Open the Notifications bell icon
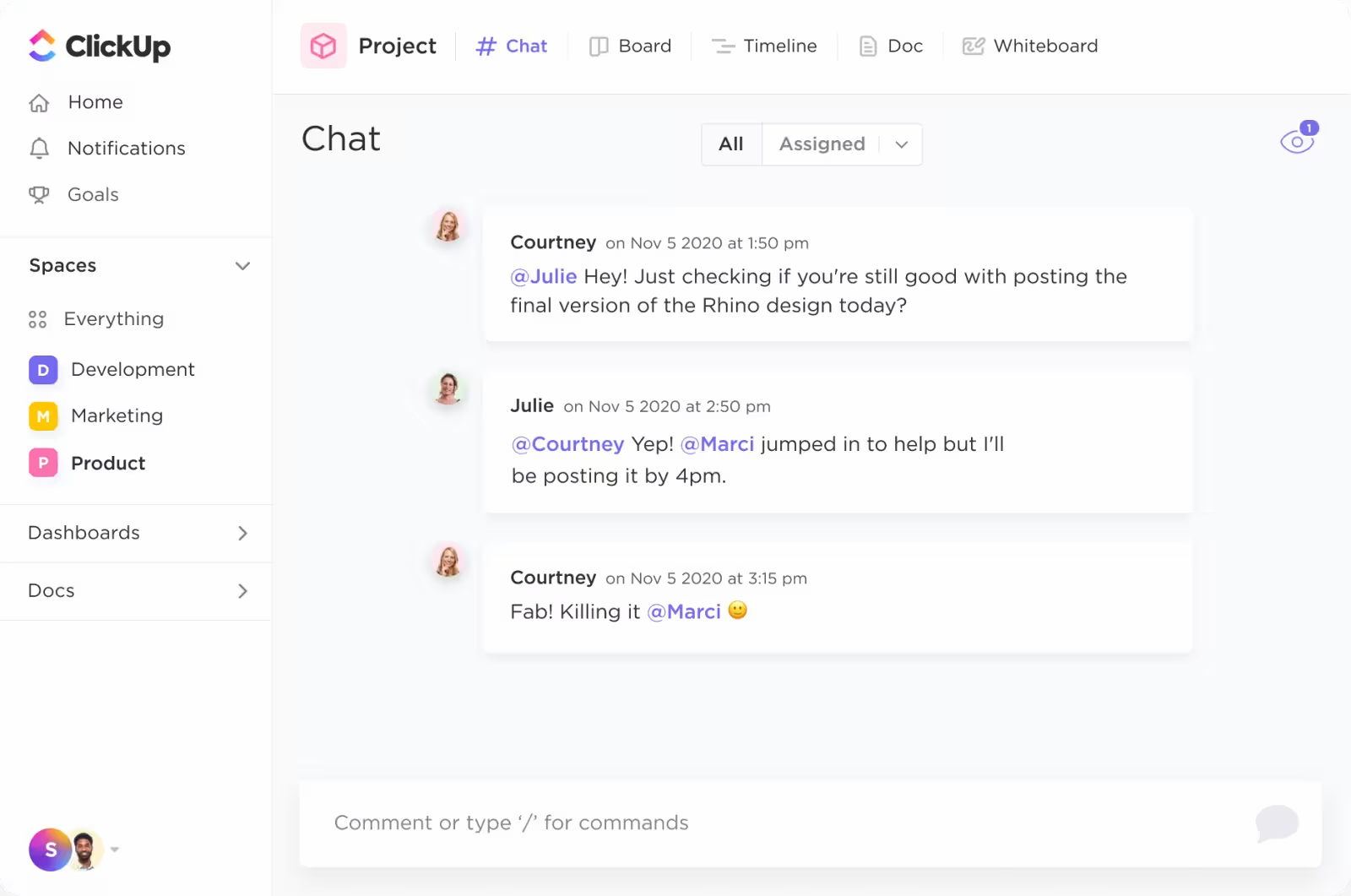1351x896 pixels. [x=39, y=148]
